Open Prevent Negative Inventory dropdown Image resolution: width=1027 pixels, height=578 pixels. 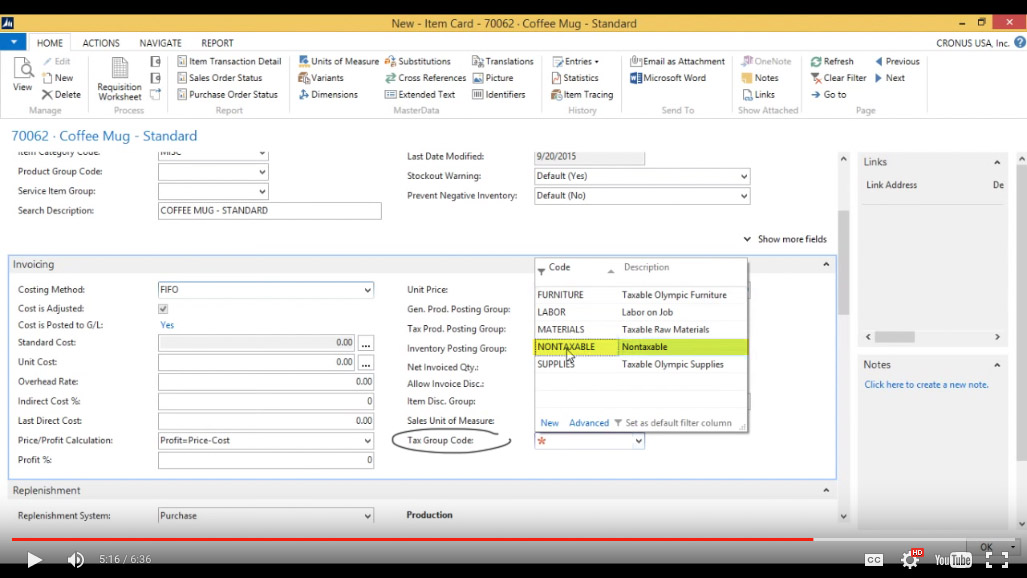point(743,196)
